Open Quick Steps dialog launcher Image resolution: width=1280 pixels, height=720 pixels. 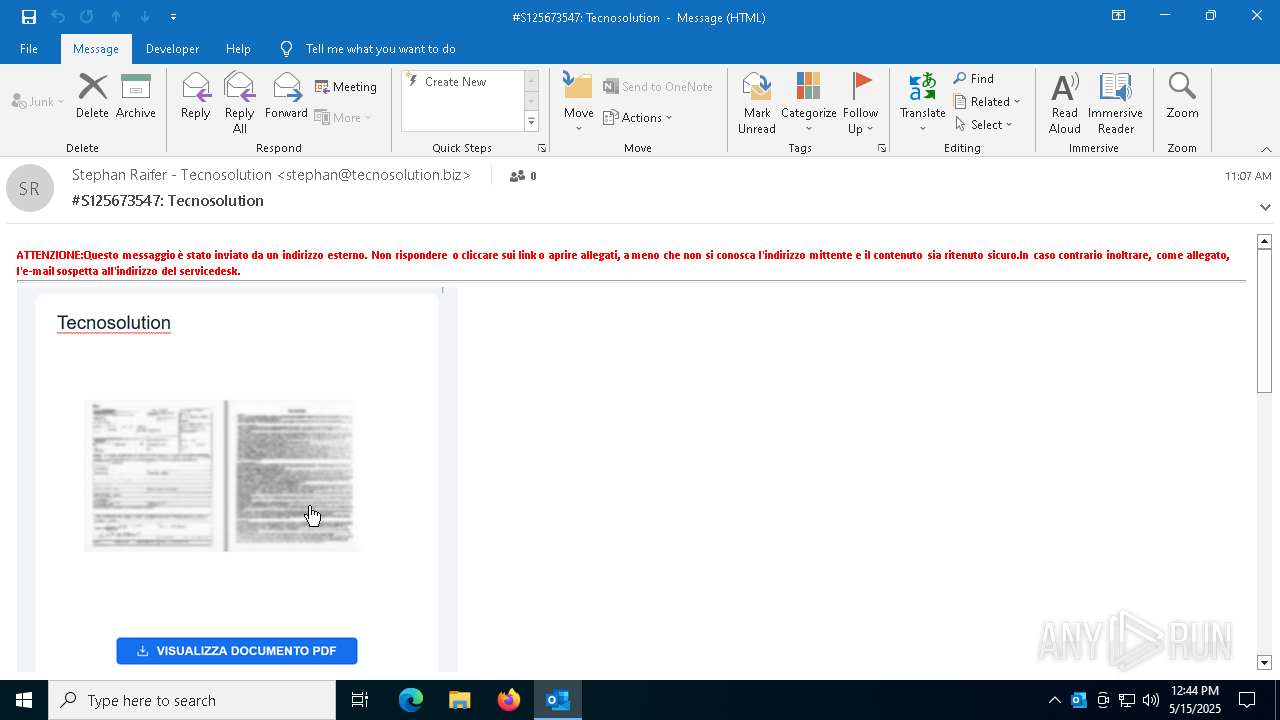(x=542, y=148)
